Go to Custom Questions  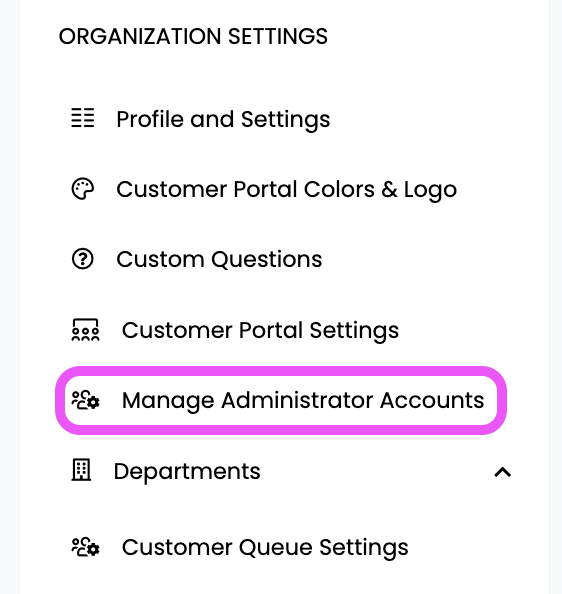pos(219,259)
